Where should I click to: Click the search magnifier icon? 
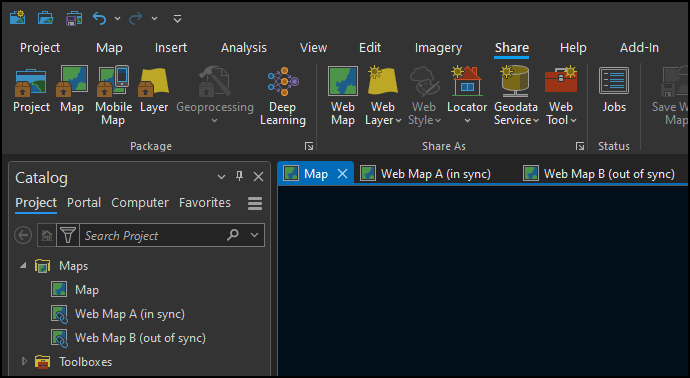point(233,235)
